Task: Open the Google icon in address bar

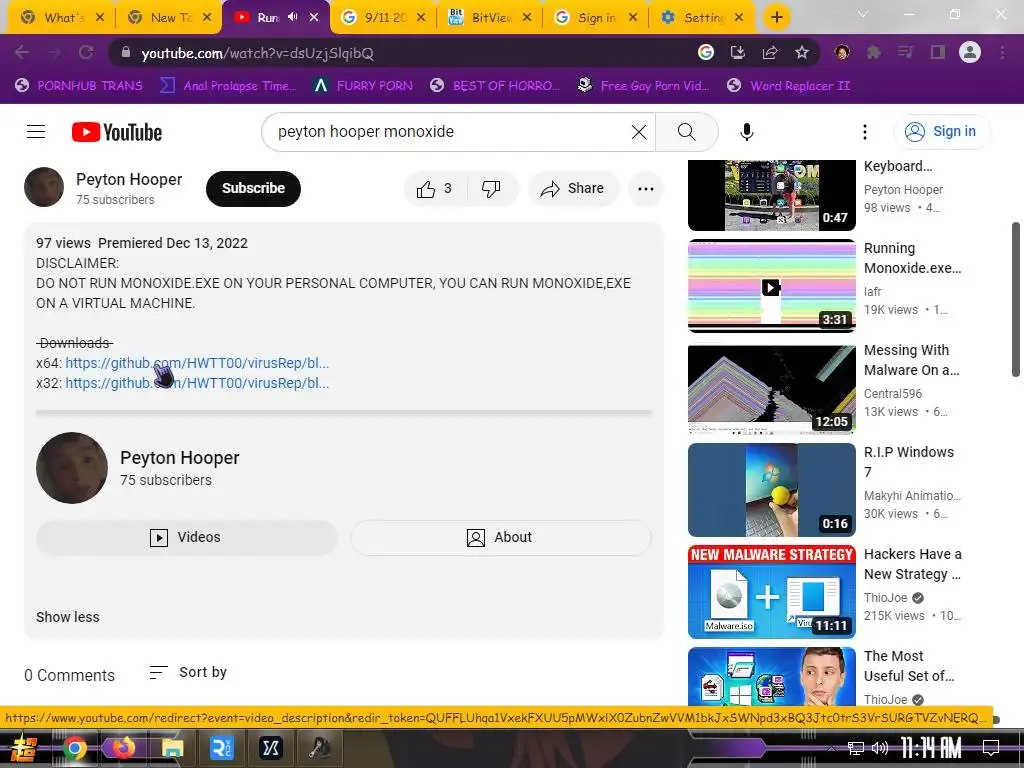Action: (706, 52)
